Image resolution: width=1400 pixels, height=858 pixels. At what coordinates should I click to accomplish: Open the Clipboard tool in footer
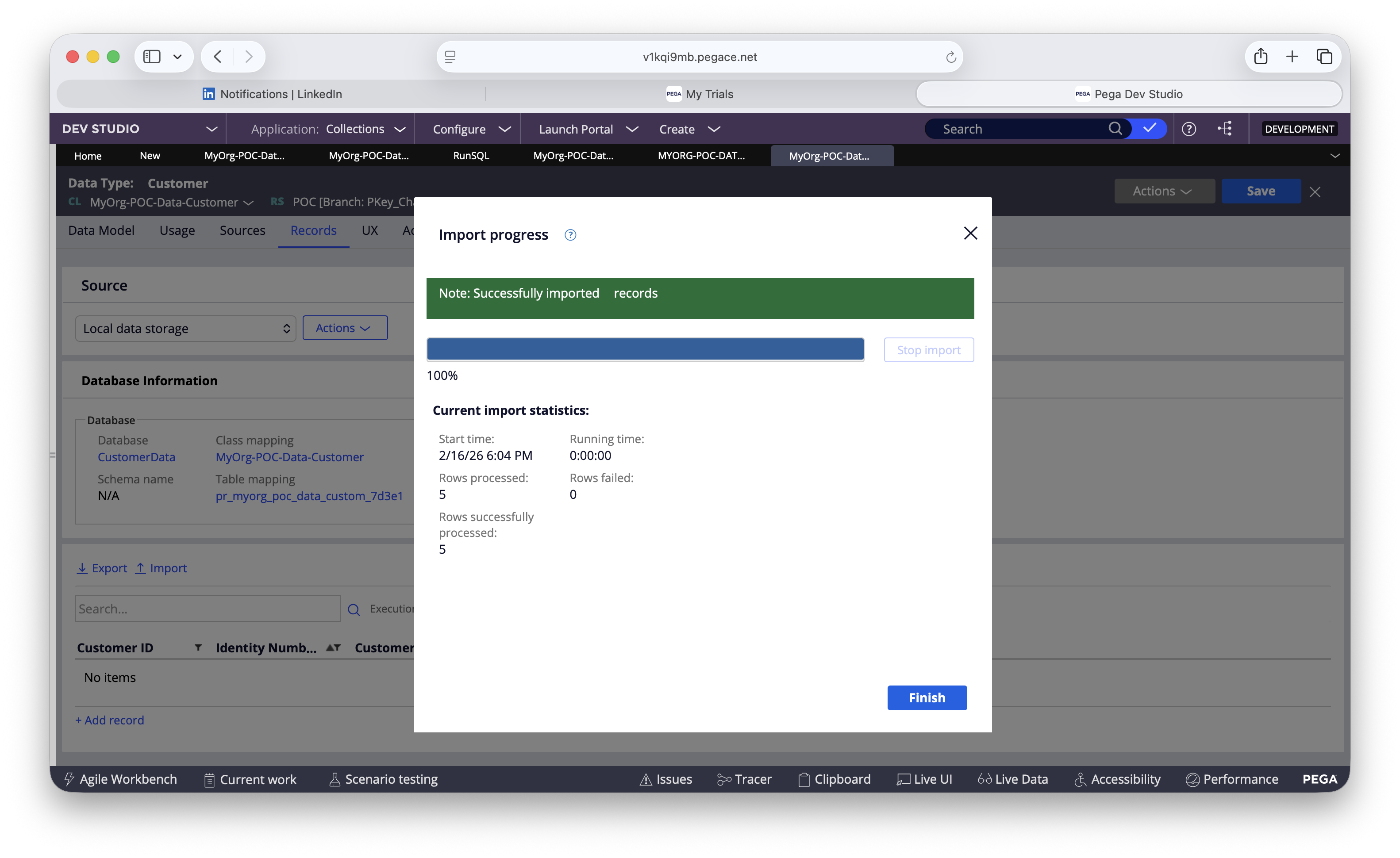pos(834,779)
